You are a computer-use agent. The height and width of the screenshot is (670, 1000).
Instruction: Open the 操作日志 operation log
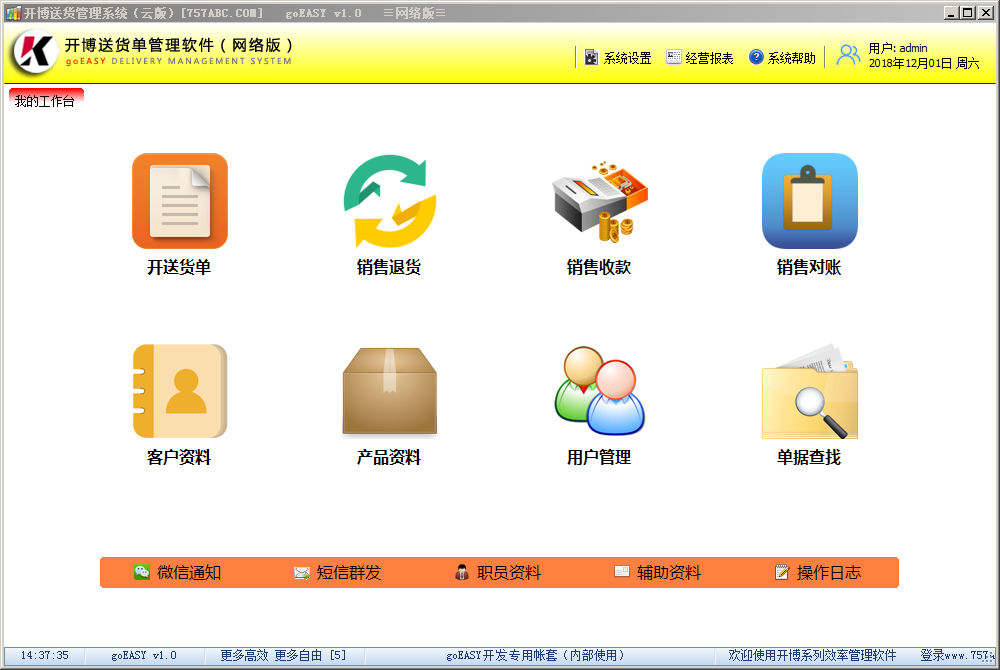pyautogui.click(x=818, y=573)
